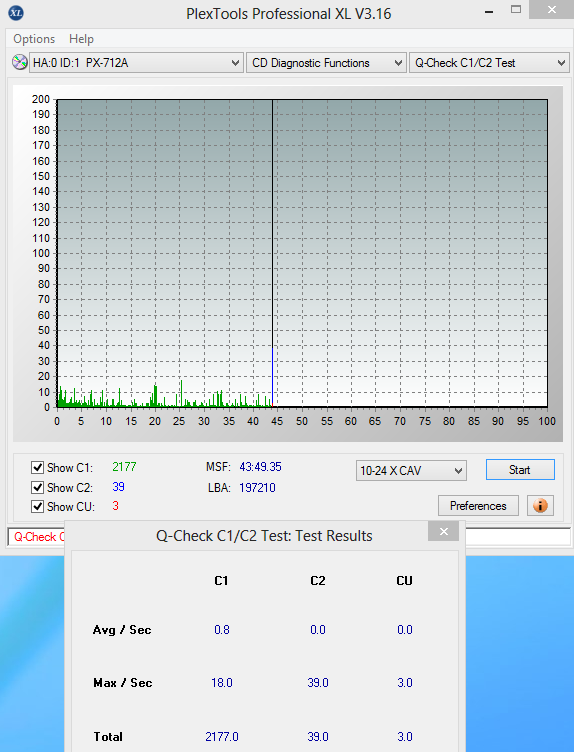
Task: Click the Avg / Sec row label
Action: pos(122,630)
